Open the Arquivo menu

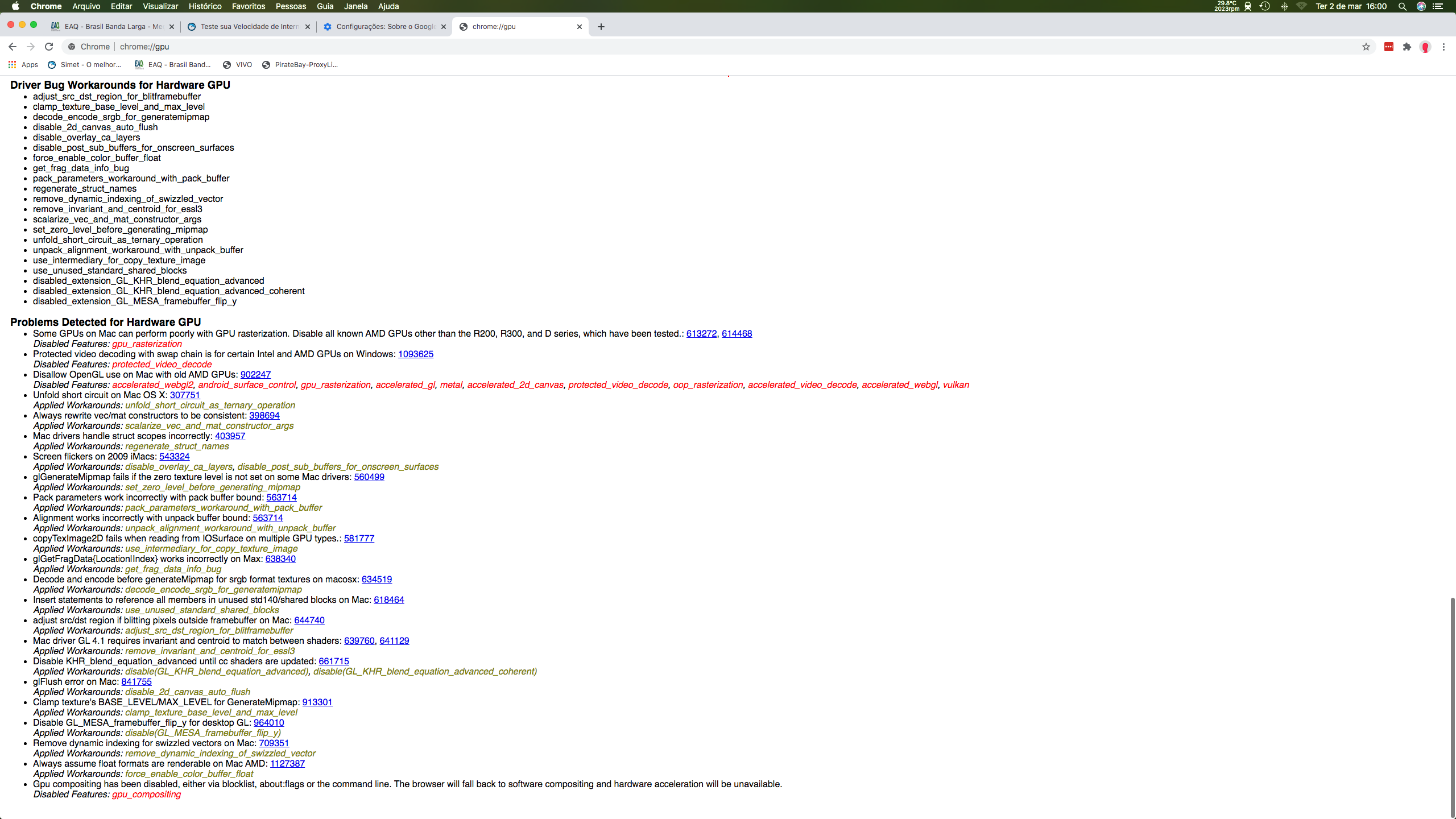86,6
